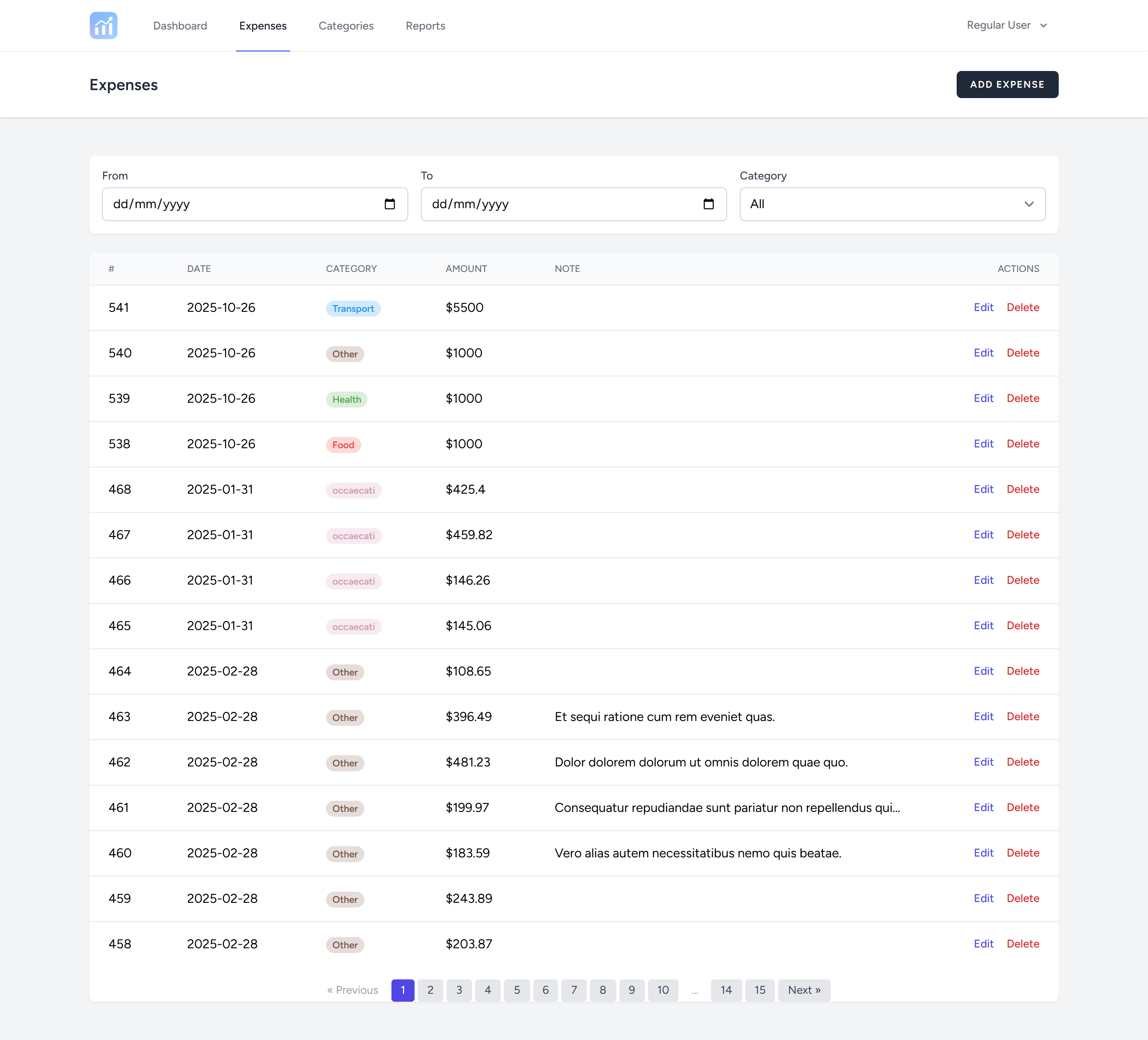Click the Transport category badge
The height and width of the screenshot is (1040, 1148).
(352, 308)
